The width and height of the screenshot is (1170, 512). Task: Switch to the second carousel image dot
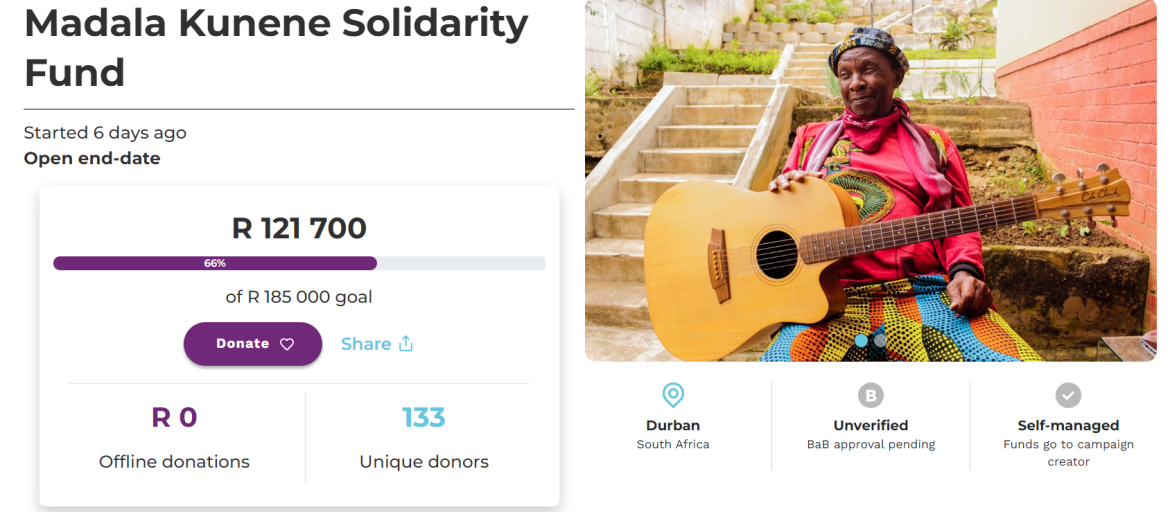coord(880,340)
